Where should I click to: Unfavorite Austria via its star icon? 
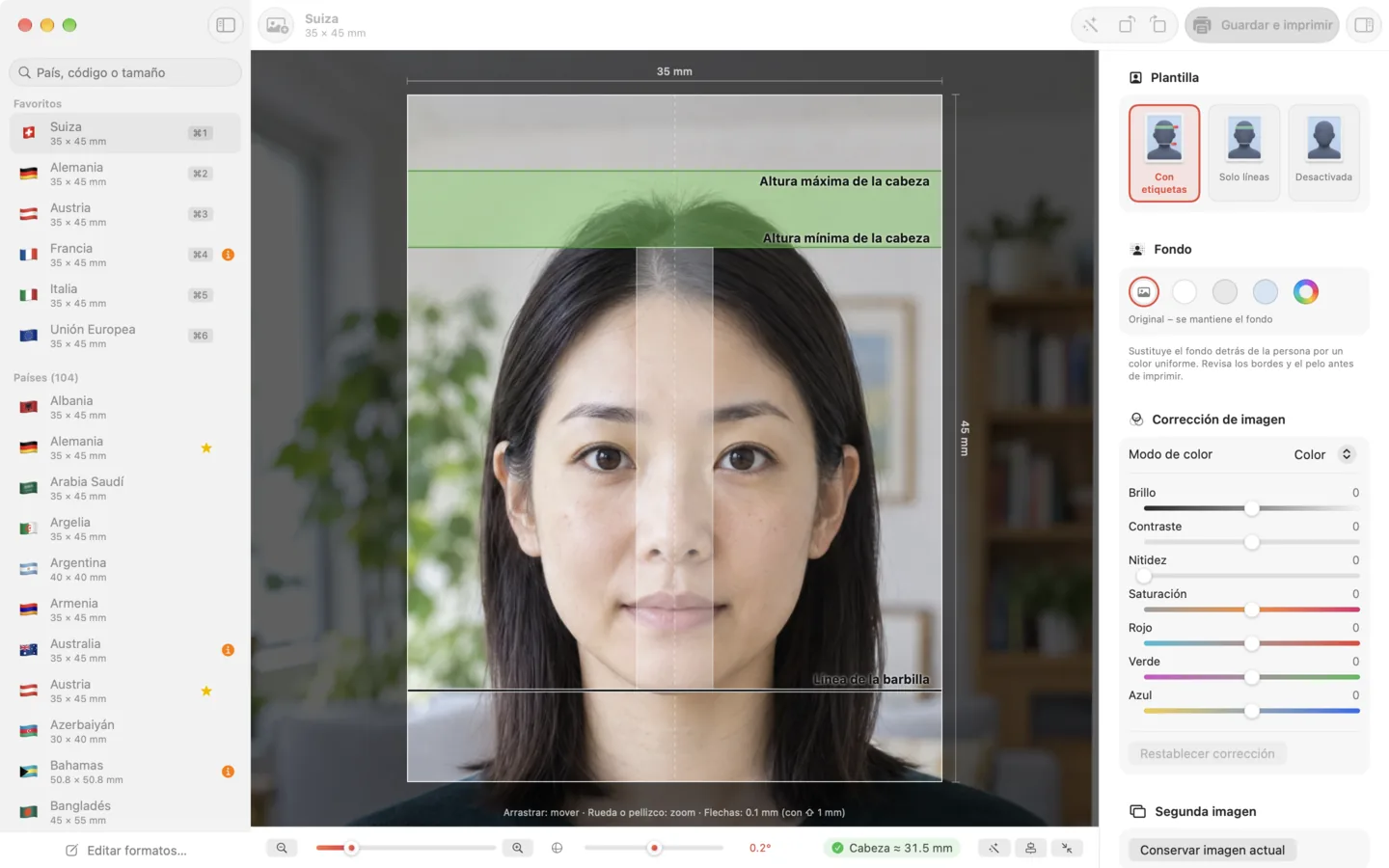pyautogui.click(x=205, y=691)
